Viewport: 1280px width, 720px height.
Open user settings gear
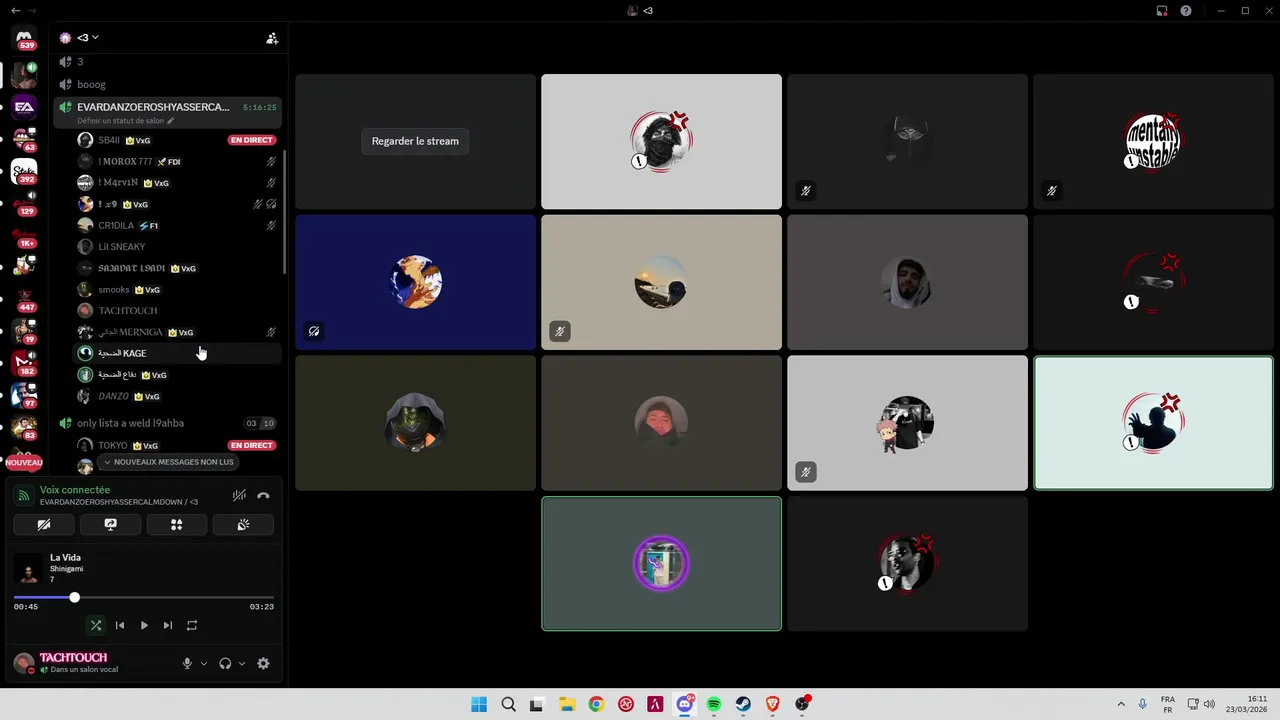[263, 663]
